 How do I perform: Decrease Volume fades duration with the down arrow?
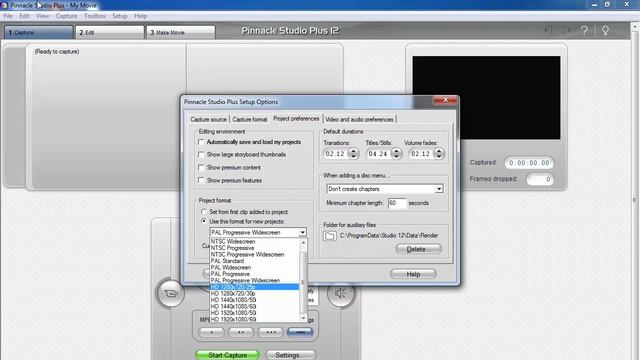(439, 157)
